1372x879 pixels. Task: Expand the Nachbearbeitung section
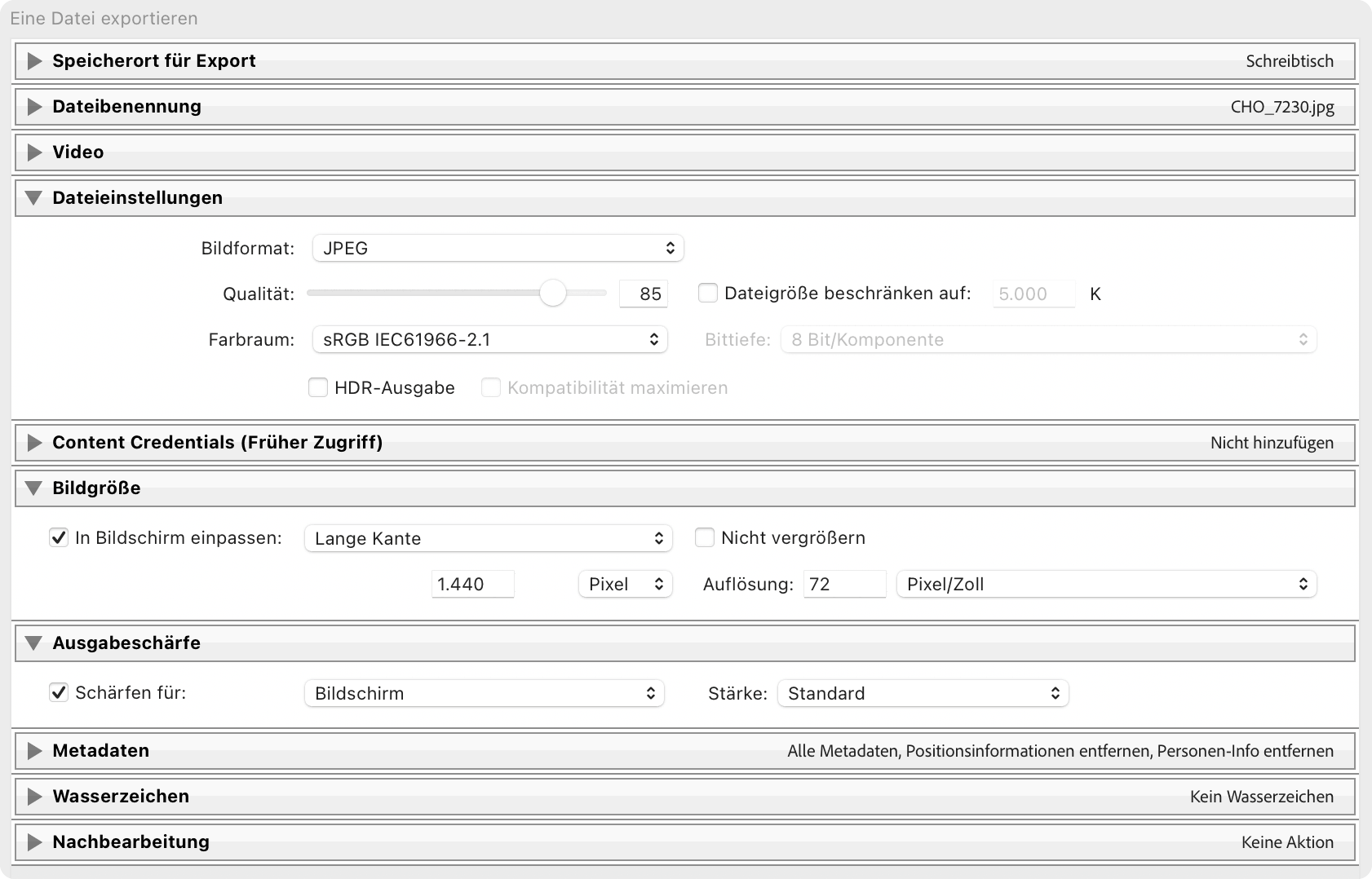(x=34, y=842)
